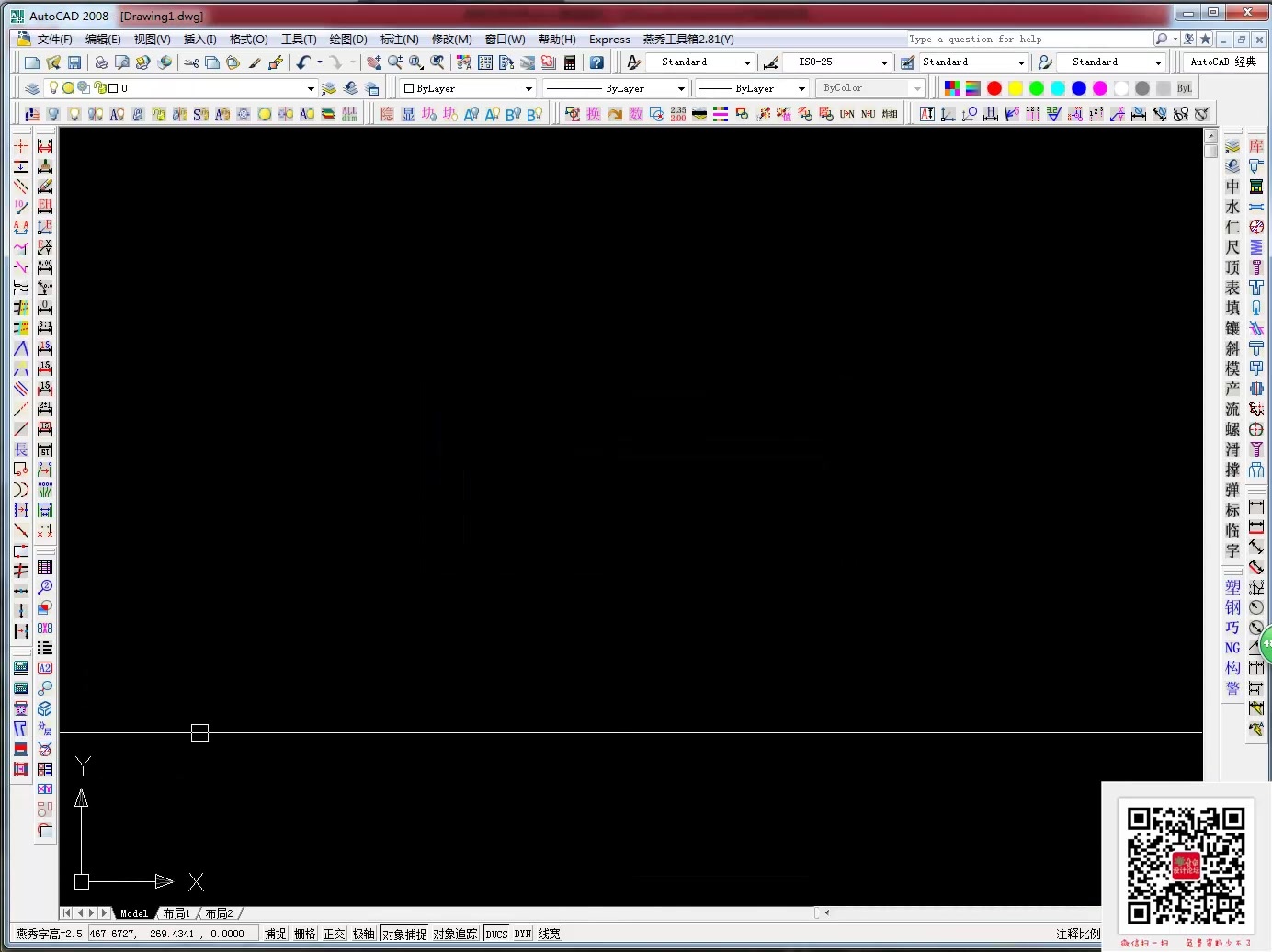
Task: Open the 视图(V) menu
Action: (x=152, y=40)
